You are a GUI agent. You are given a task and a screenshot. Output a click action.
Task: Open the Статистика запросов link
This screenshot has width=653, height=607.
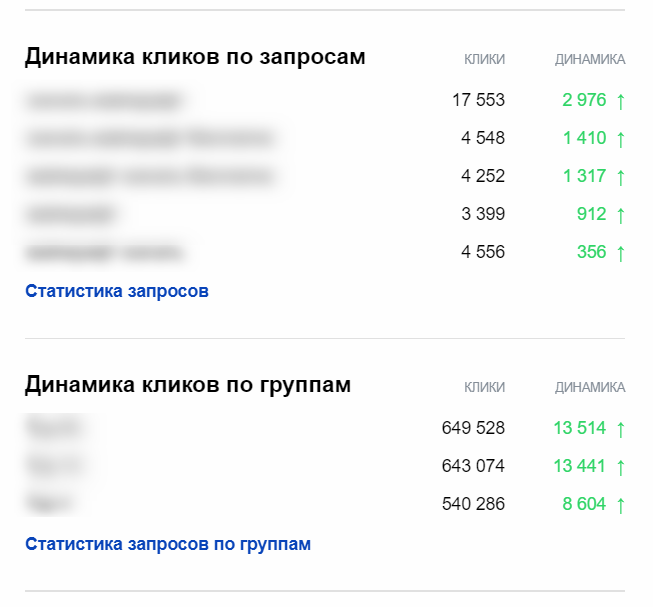click(116, 291)
